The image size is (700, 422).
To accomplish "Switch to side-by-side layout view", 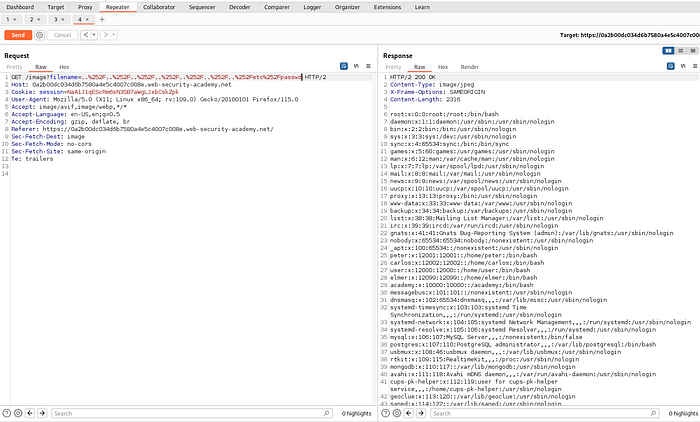I will pos(668,48).
